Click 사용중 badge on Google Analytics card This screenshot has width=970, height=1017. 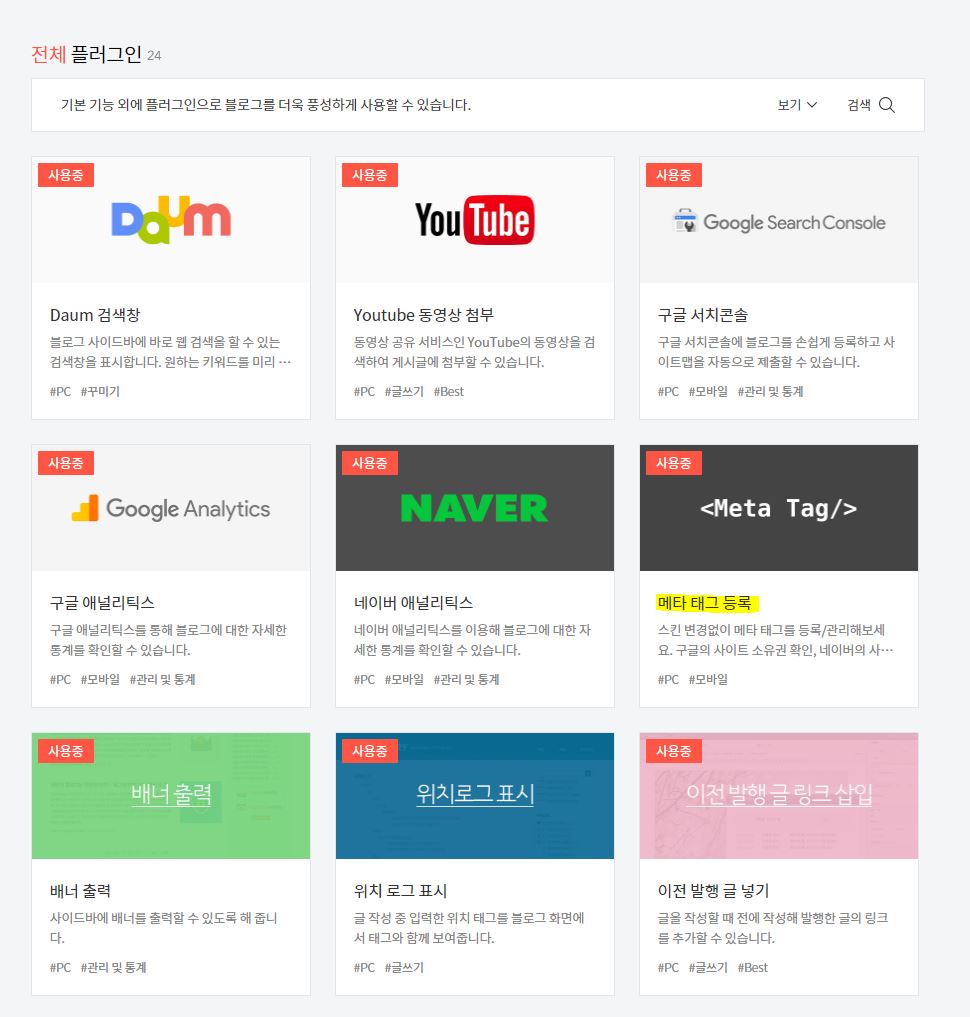[66, 463]
